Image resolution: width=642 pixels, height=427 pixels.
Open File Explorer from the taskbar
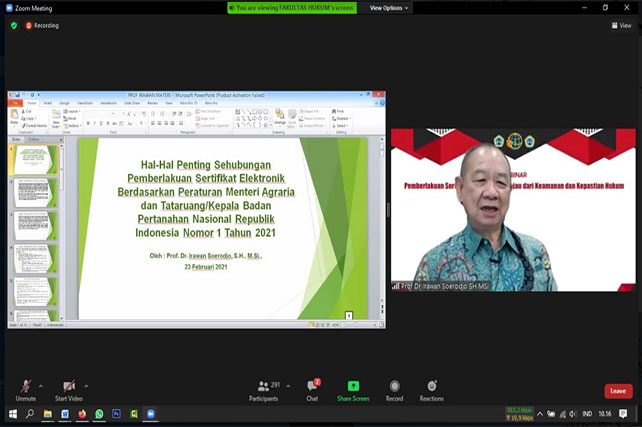[47, 414]
